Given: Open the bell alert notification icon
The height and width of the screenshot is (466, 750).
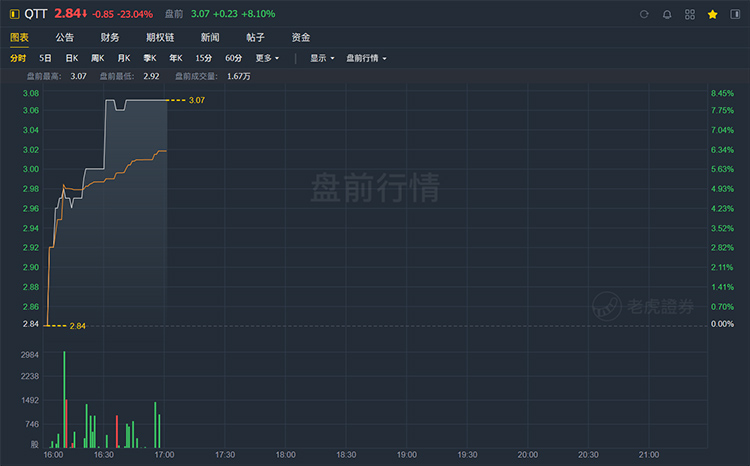Looking at the screenshot, I should click(x=667, y=15).
